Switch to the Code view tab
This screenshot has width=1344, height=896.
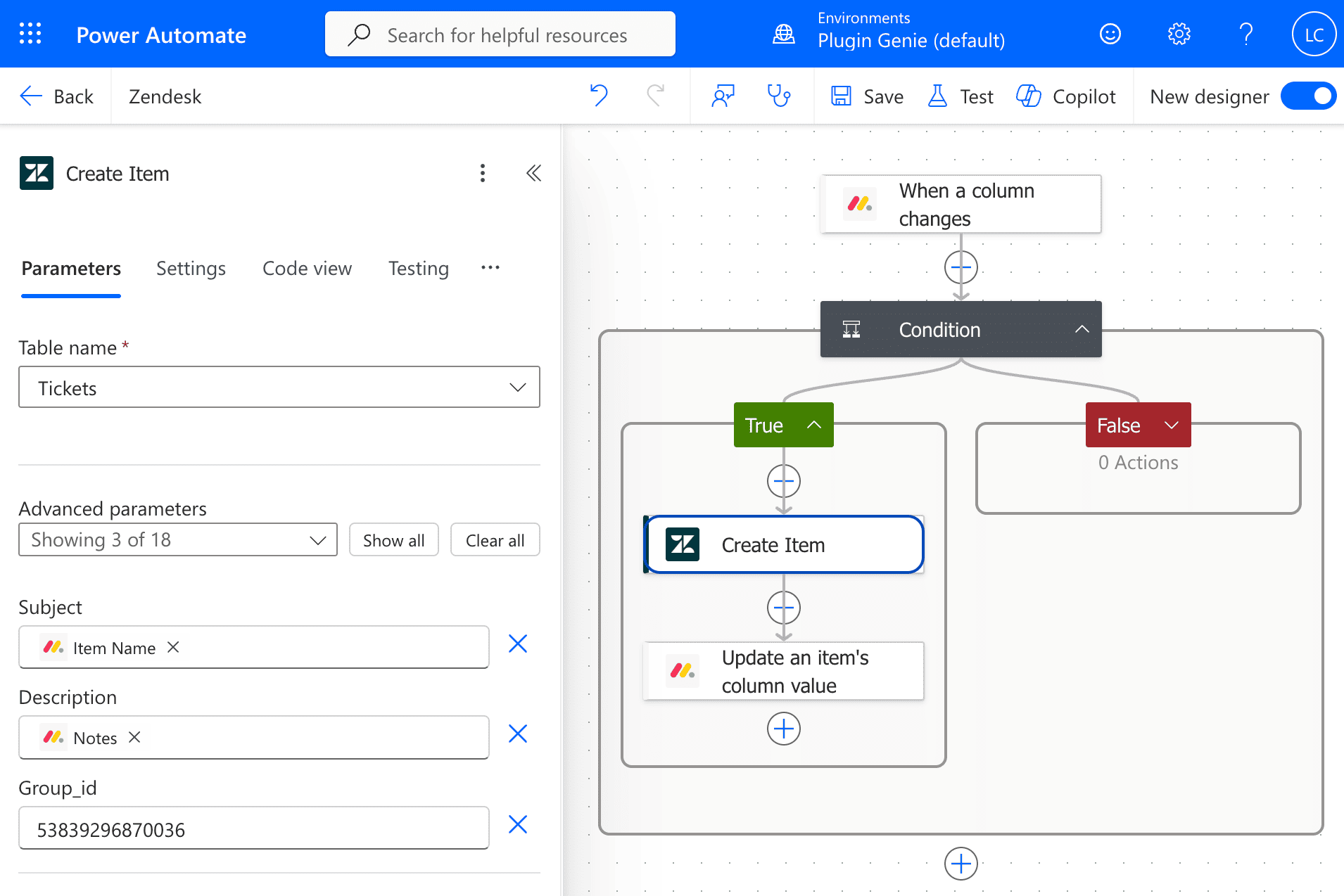point(307,268)
